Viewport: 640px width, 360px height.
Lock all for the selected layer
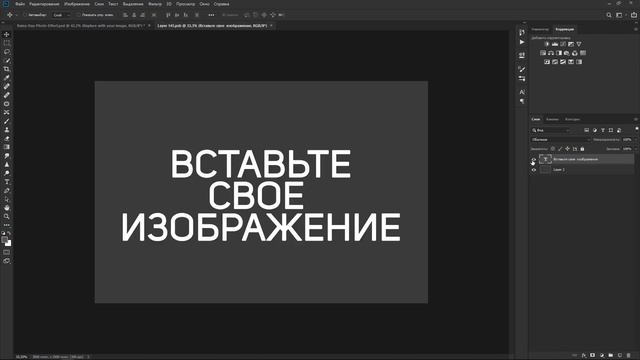582,149
